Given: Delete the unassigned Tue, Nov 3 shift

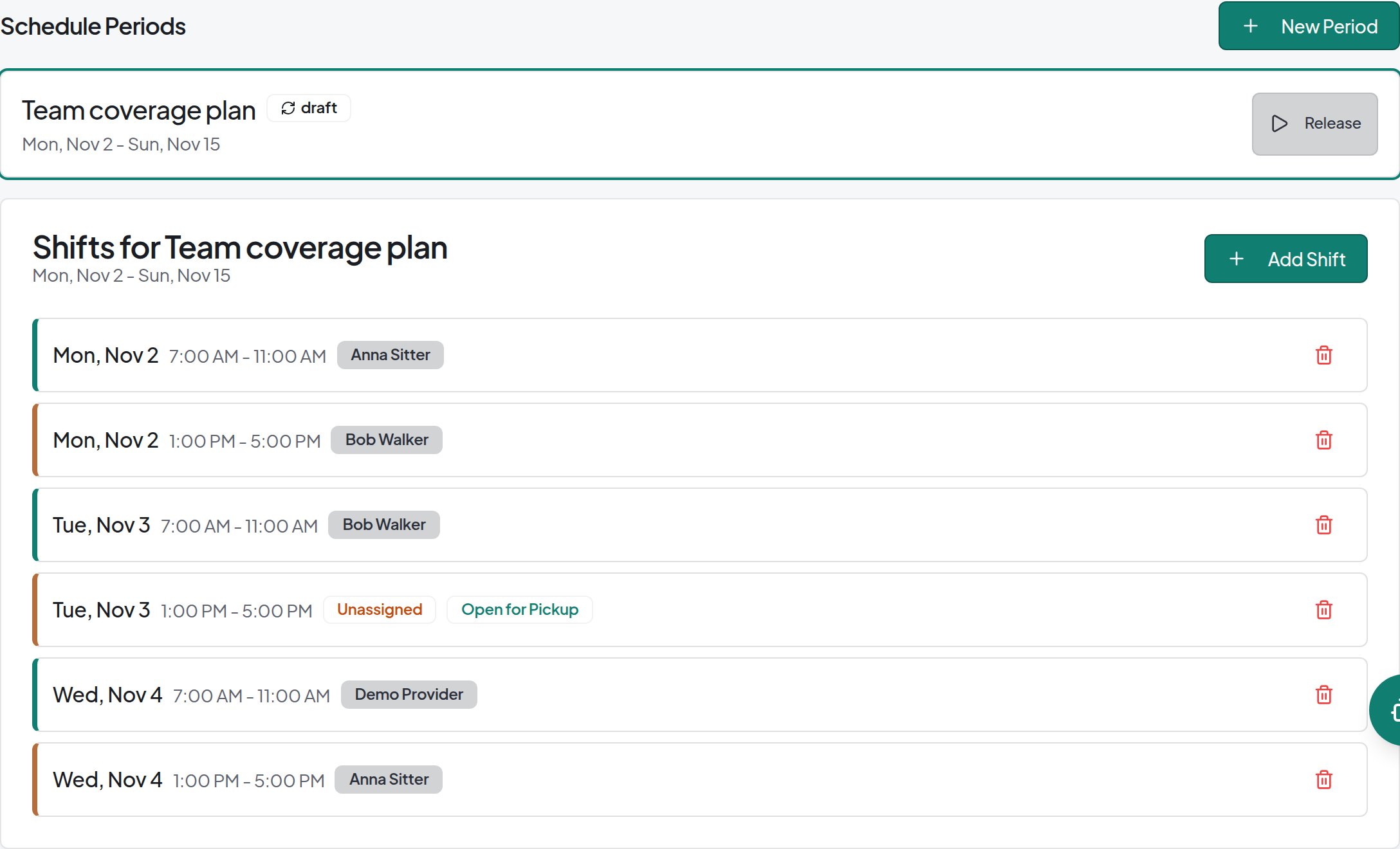Looking at the screenshot, I should (x=1323, y=610).
